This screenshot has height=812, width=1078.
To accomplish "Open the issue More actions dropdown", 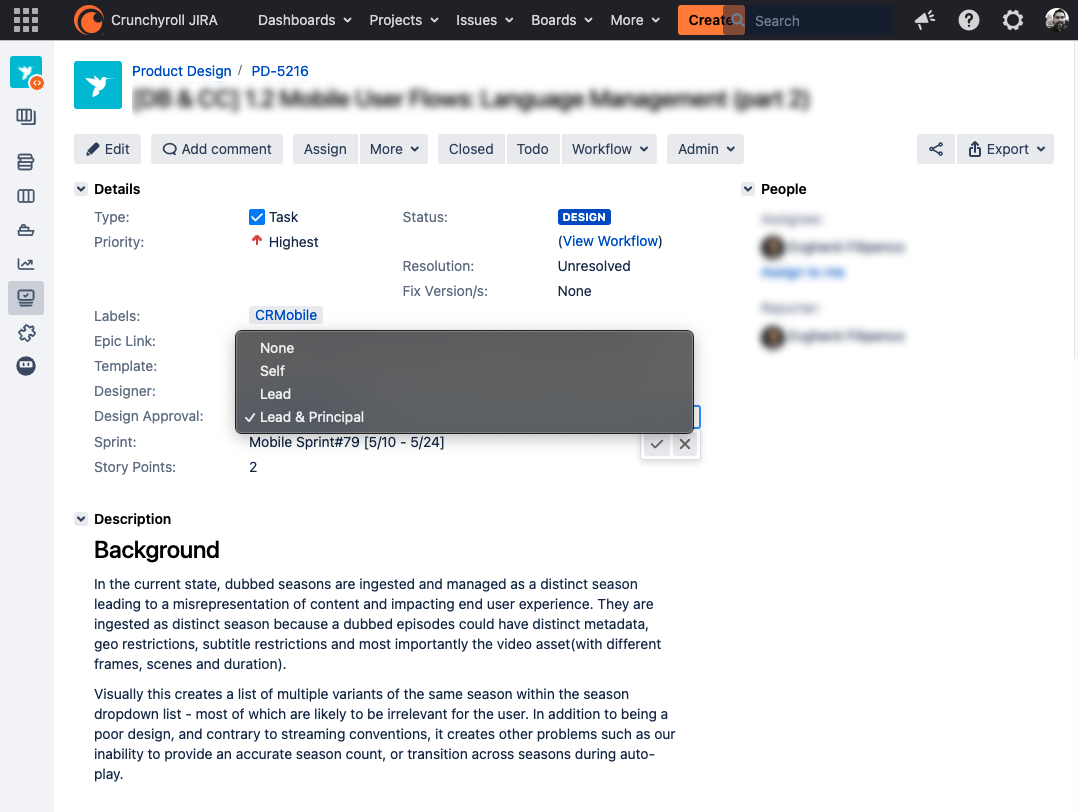I will 394,149.
